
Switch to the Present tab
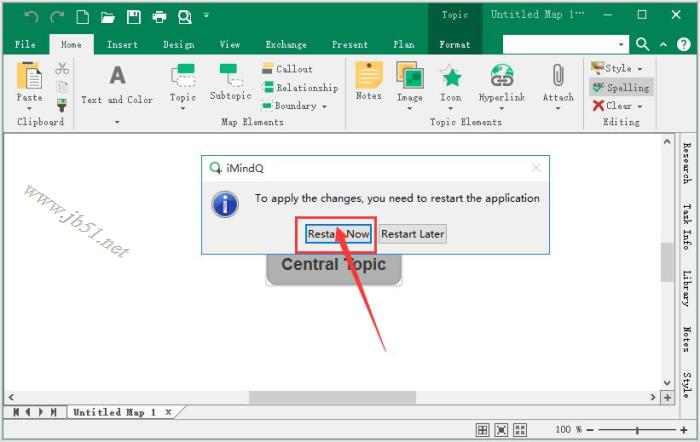tap(350, 44)
